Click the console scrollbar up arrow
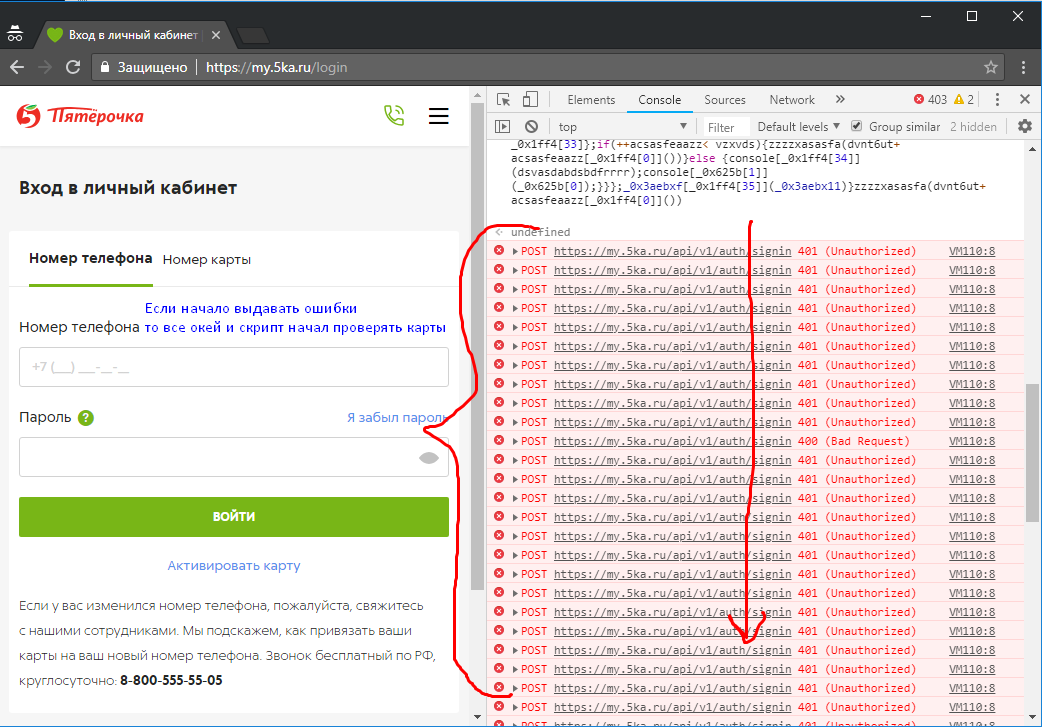 click(1031, 149)
